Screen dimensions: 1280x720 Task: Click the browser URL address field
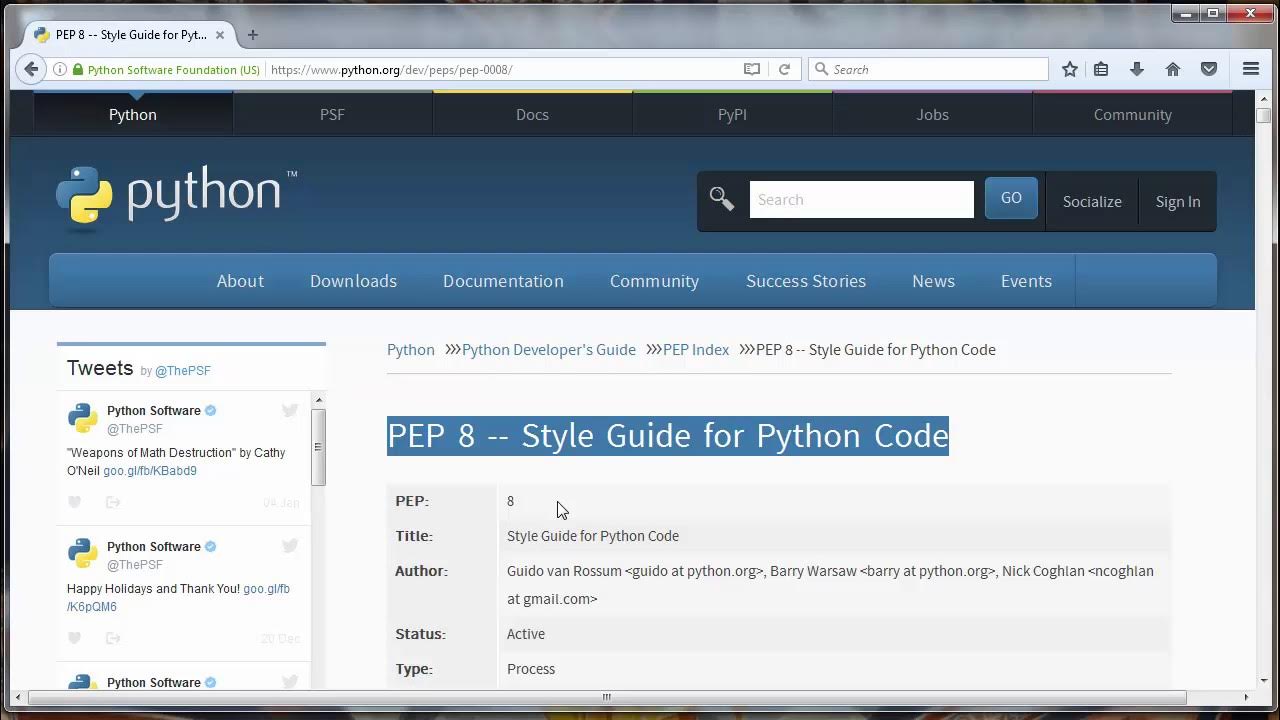pyautogui.click(x=502, y=70)
